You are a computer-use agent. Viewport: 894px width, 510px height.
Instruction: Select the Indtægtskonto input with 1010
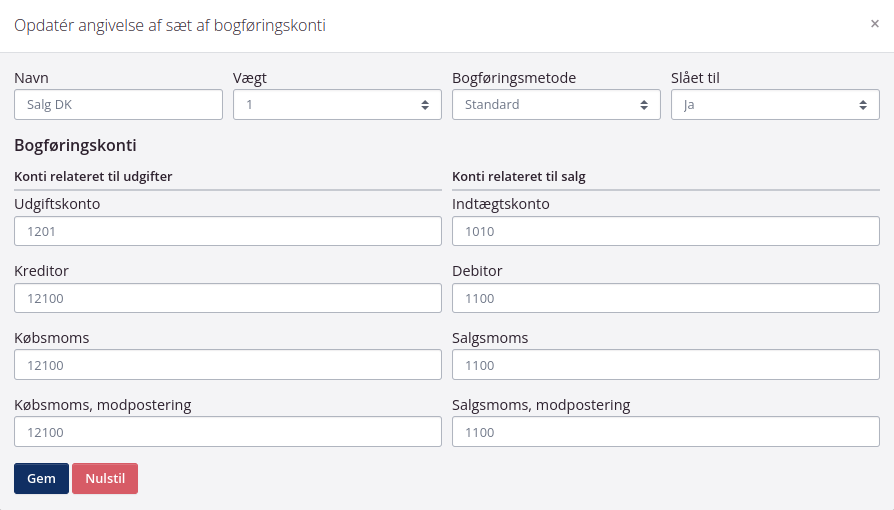(x=665, y=231)
